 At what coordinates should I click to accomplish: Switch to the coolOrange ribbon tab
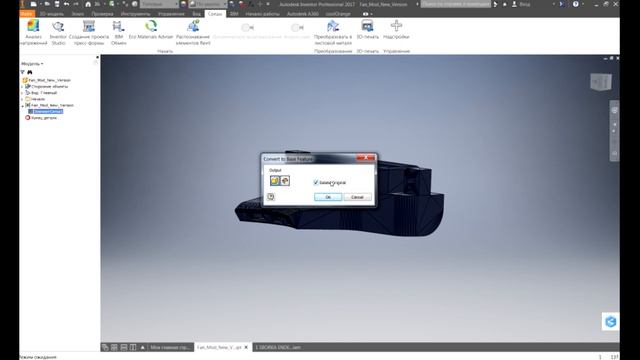click(x=338, y=14)
